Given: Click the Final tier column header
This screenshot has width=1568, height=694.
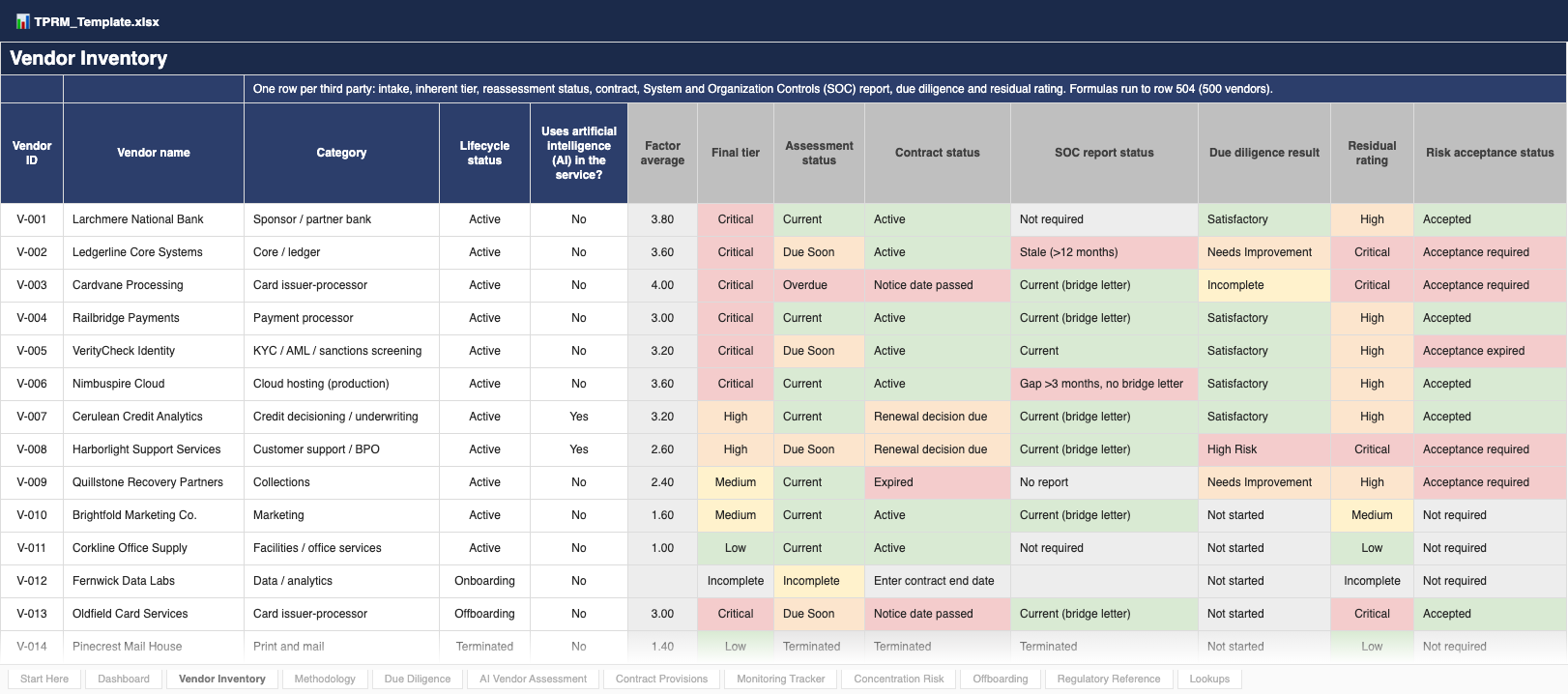Looking at the screenshot, I should 736,153.
